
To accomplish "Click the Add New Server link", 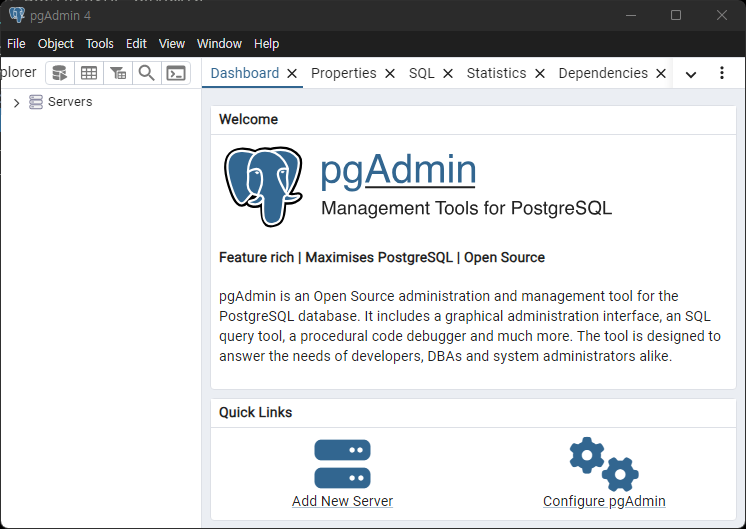I will (343, 501).
